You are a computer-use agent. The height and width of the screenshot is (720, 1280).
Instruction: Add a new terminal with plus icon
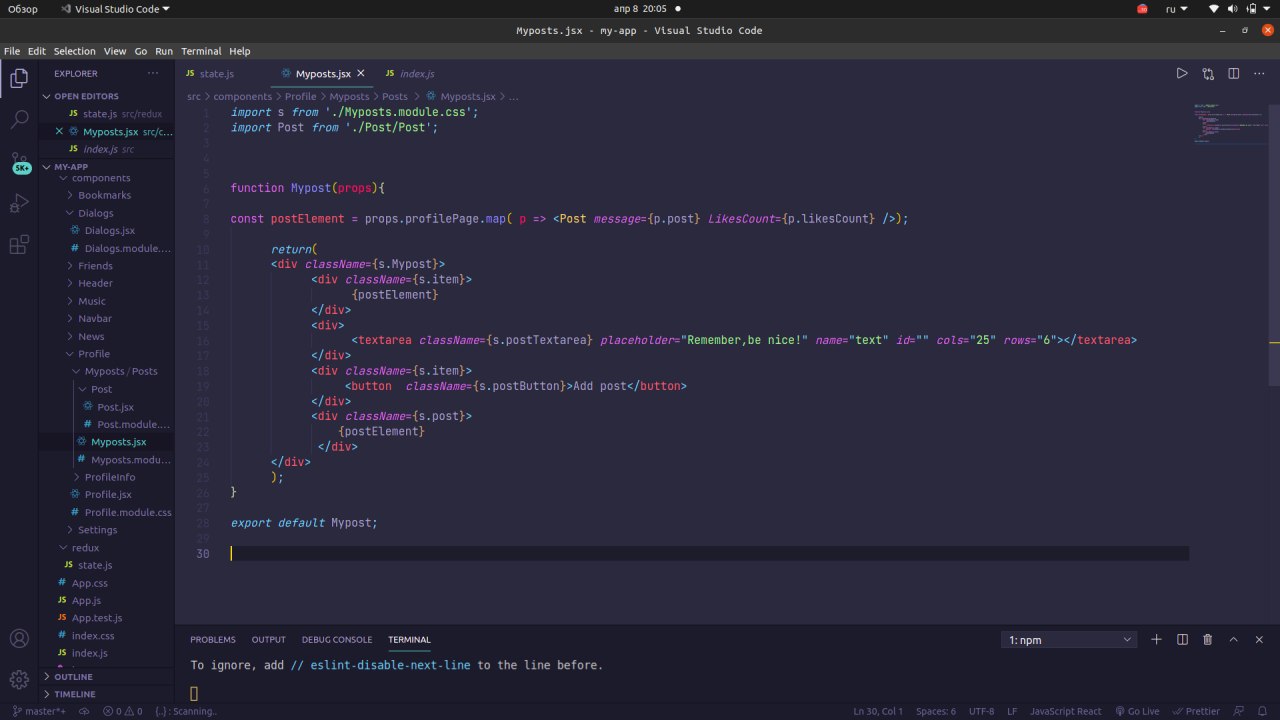[1156, 639]
